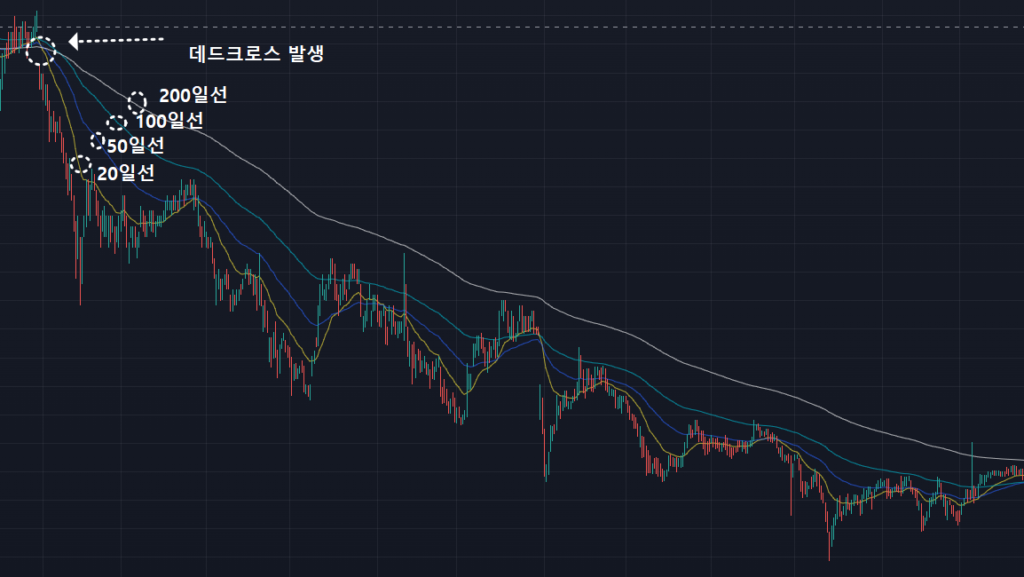Select the 20일선 text label
The image size is (1024, 577).
[126, 173]
